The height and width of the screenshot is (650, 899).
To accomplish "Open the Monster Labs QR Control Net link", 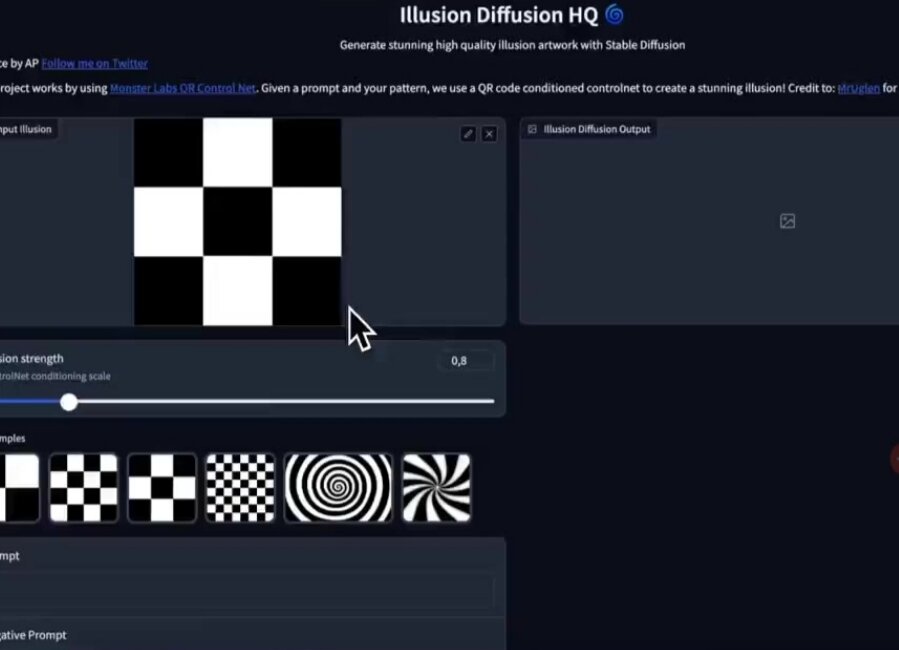I will 183,88.
